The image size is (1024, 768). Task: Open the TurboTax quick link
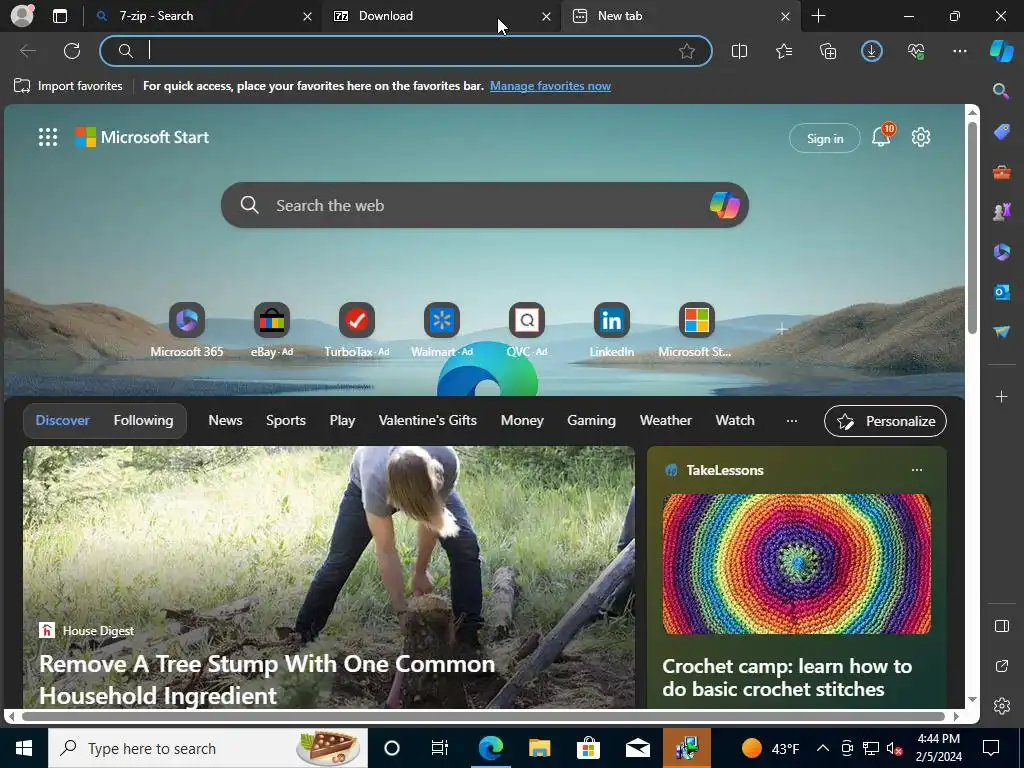[x=357, y=330]
